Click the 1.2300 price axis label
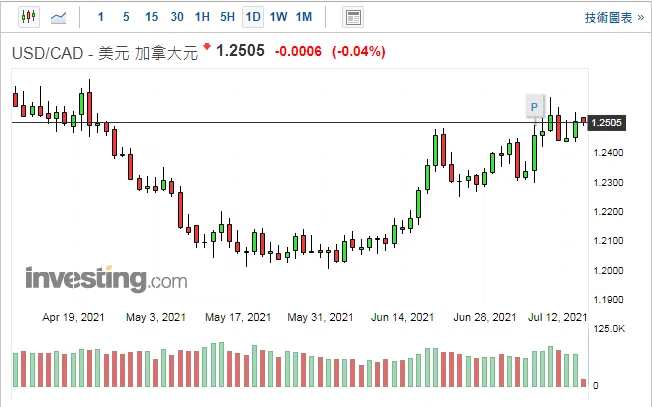This screenshot has width=652, height=407. coord(608,183)
